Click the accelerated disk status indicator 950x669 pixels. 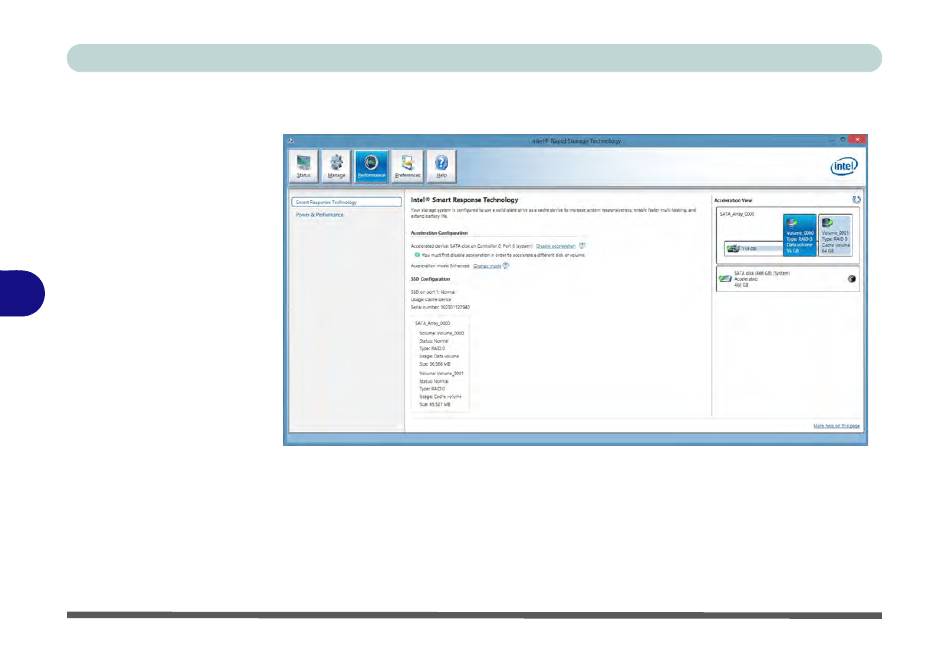click(x=851, y=279)
